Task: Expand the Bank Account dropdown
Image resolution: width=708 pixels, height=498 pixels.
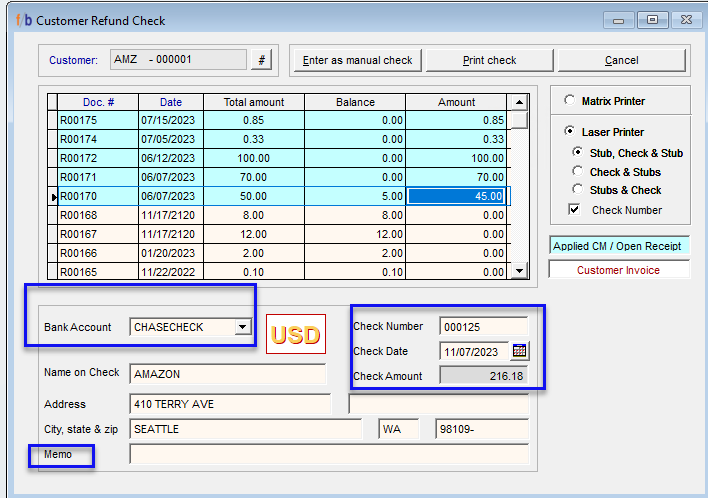Action: click(x=241, y=327)
